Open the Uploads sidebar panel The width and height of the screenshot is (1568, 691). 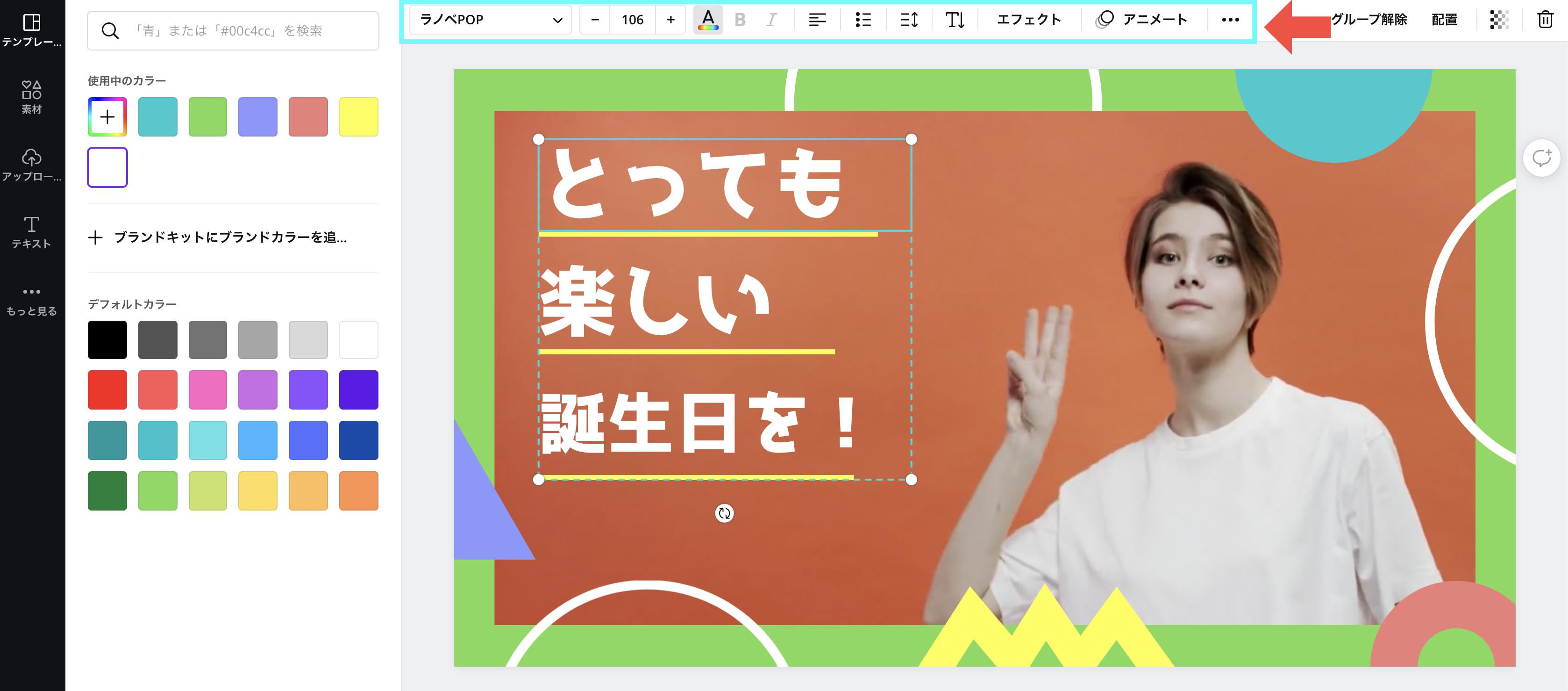tap(32, 165)
